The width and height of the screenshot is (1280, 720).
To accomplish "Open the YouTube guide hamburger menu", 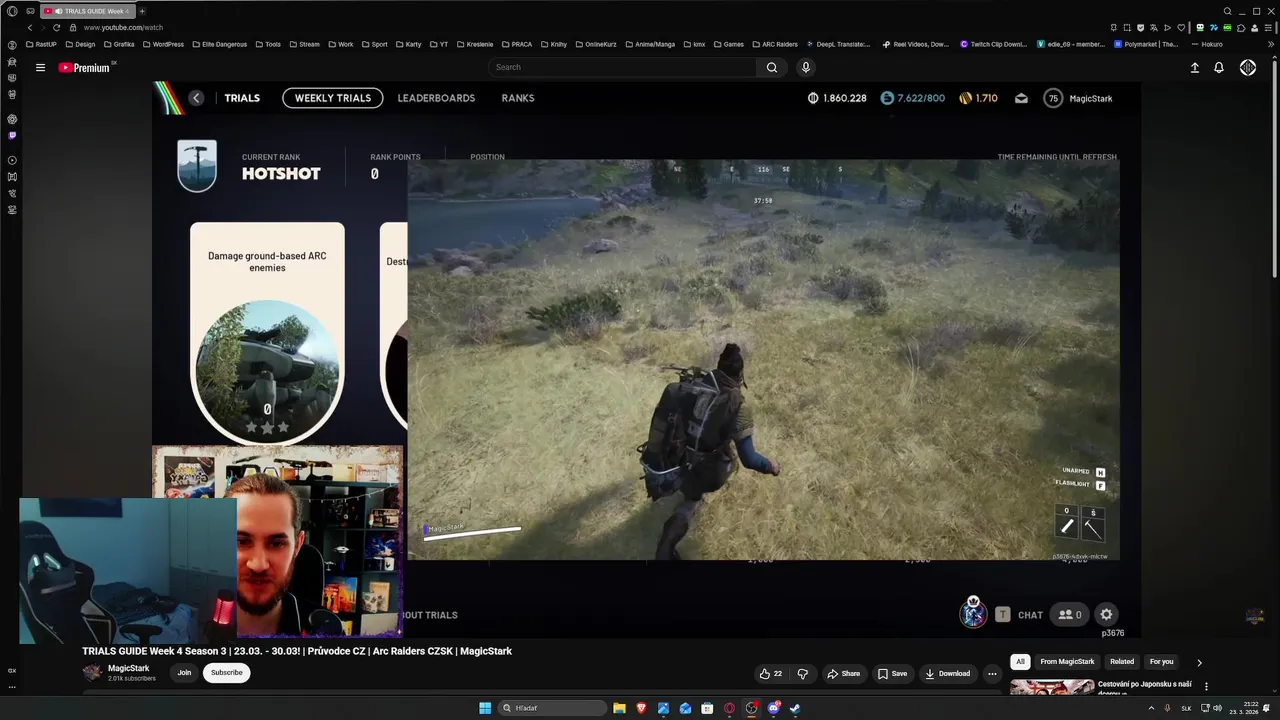I will [40, 67].
